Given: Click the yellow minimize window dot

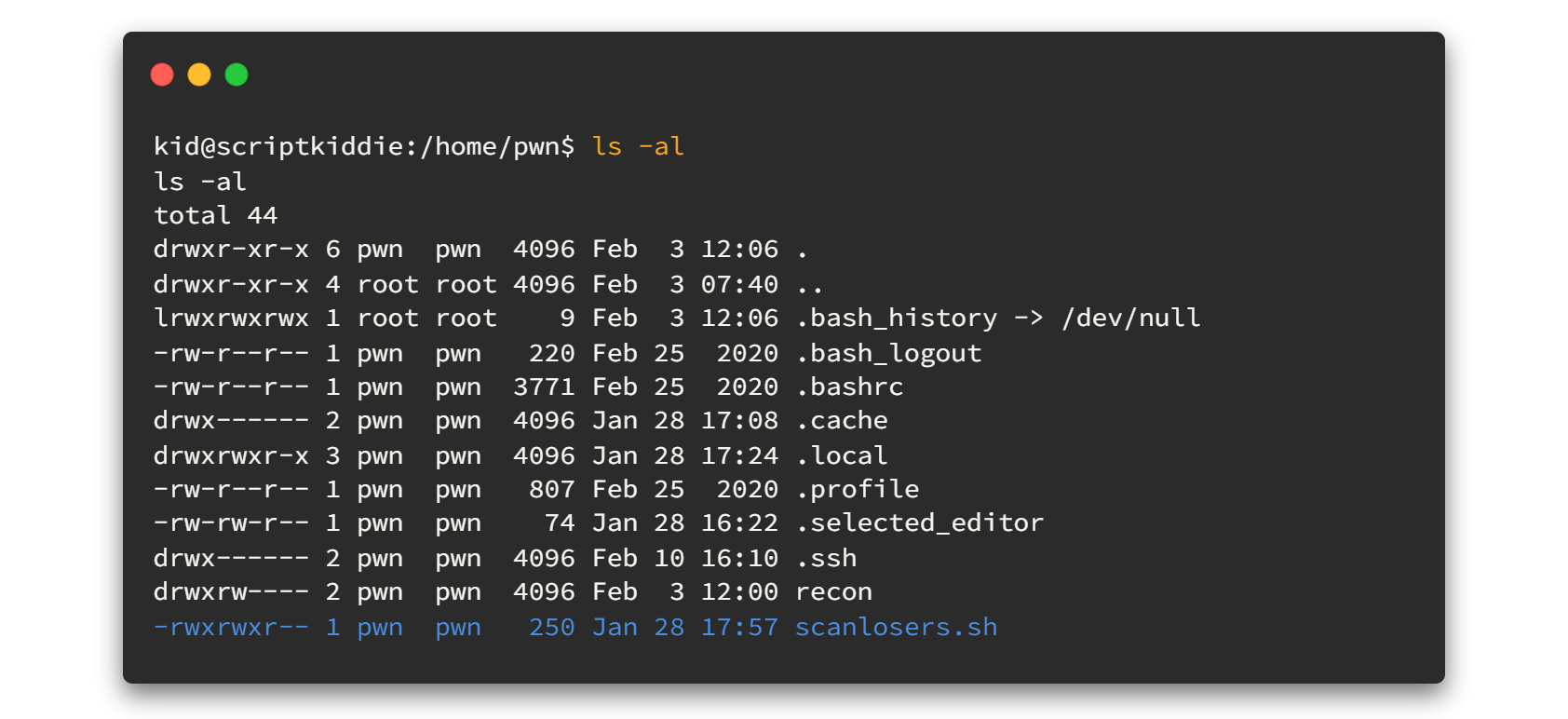Looking at the screenshot, I should pos(199,75).
